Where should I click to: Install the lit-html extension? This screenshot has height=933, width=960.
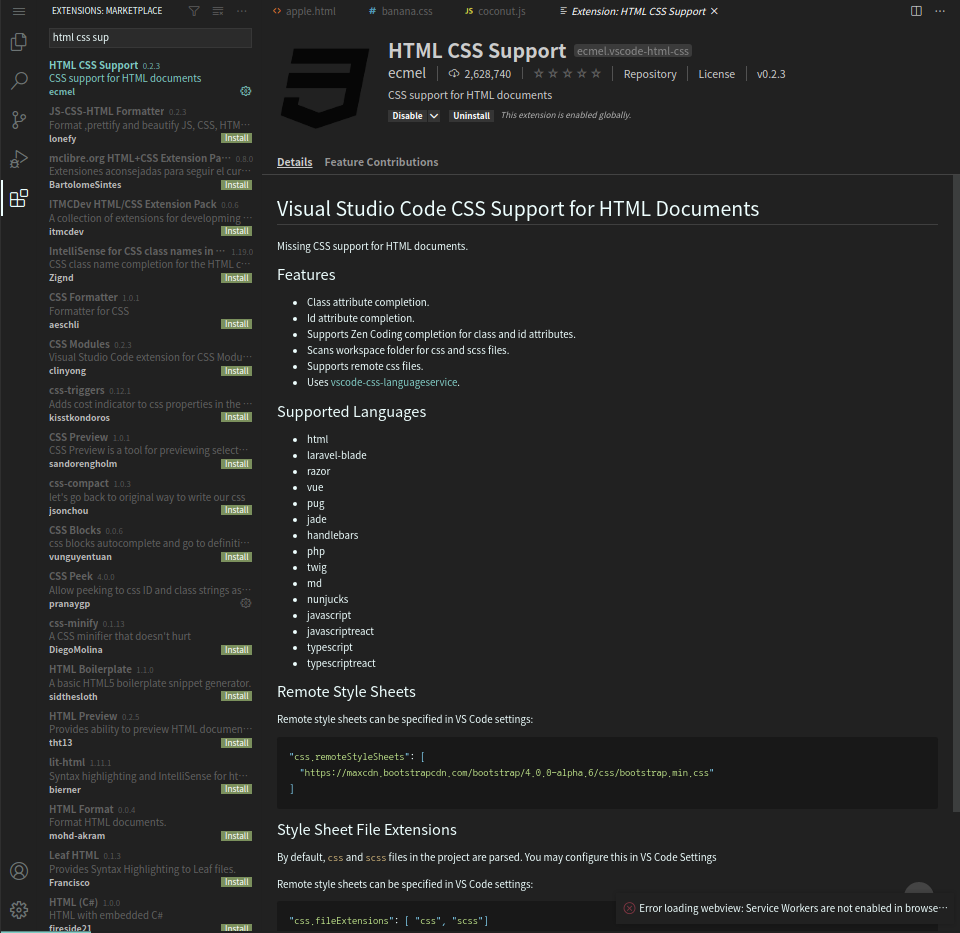pyautogui.click(x=236, y=789)
